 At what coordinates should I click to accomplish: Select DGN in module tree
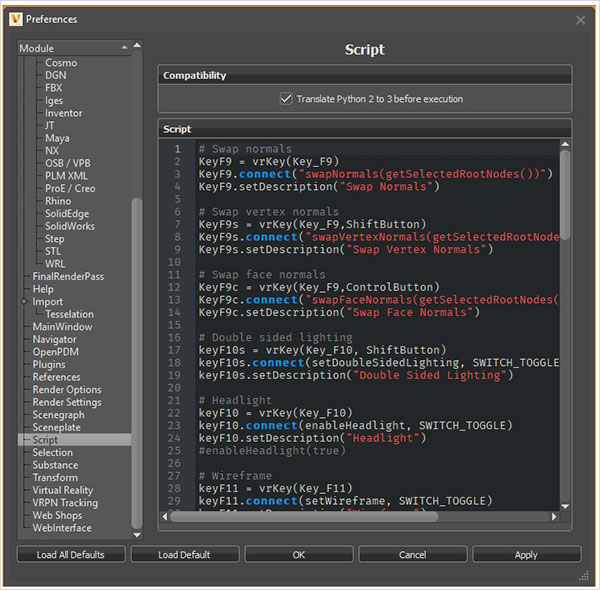(x=56, y=75)
